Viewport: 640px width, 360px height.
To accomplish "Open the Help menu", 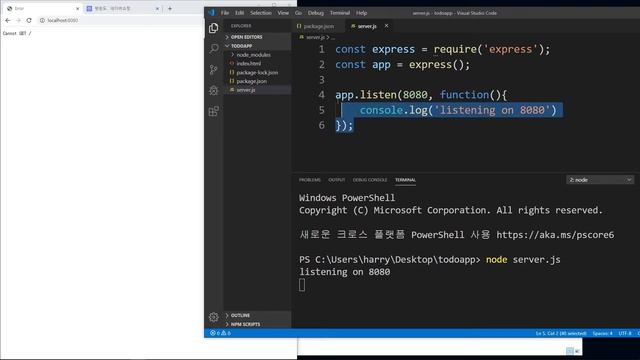I will (361, 13).
